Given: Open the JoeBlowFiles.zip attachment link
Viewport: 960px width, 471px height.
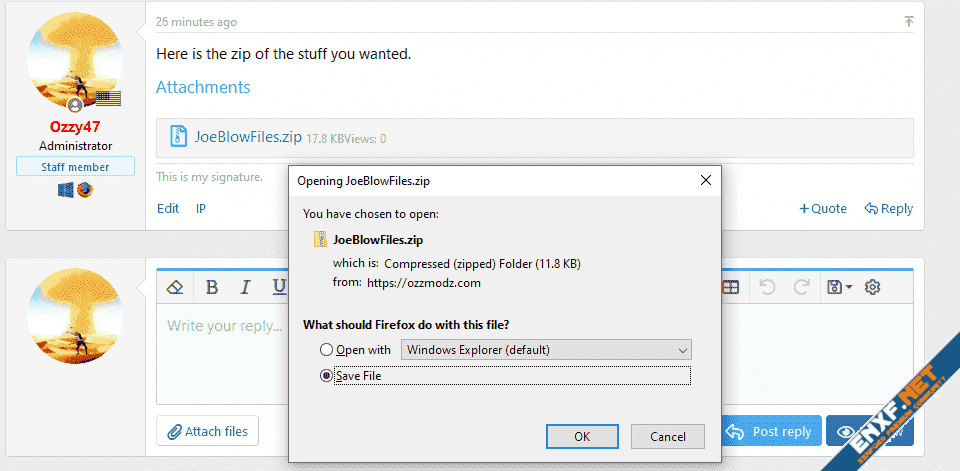Looking at the screenshot, I should click(x=248, y=137).
